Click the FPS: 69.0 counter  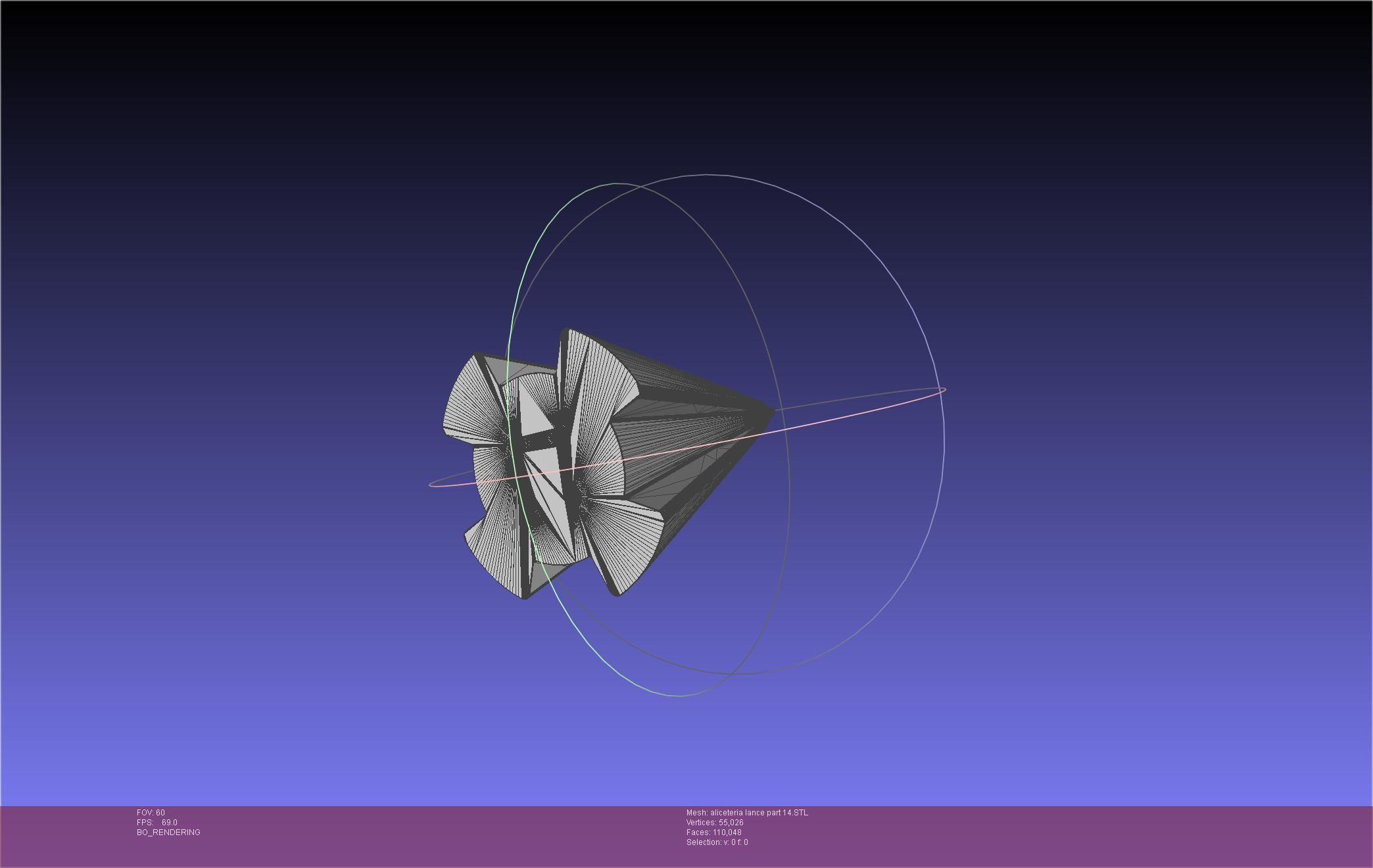coord(157,823)
